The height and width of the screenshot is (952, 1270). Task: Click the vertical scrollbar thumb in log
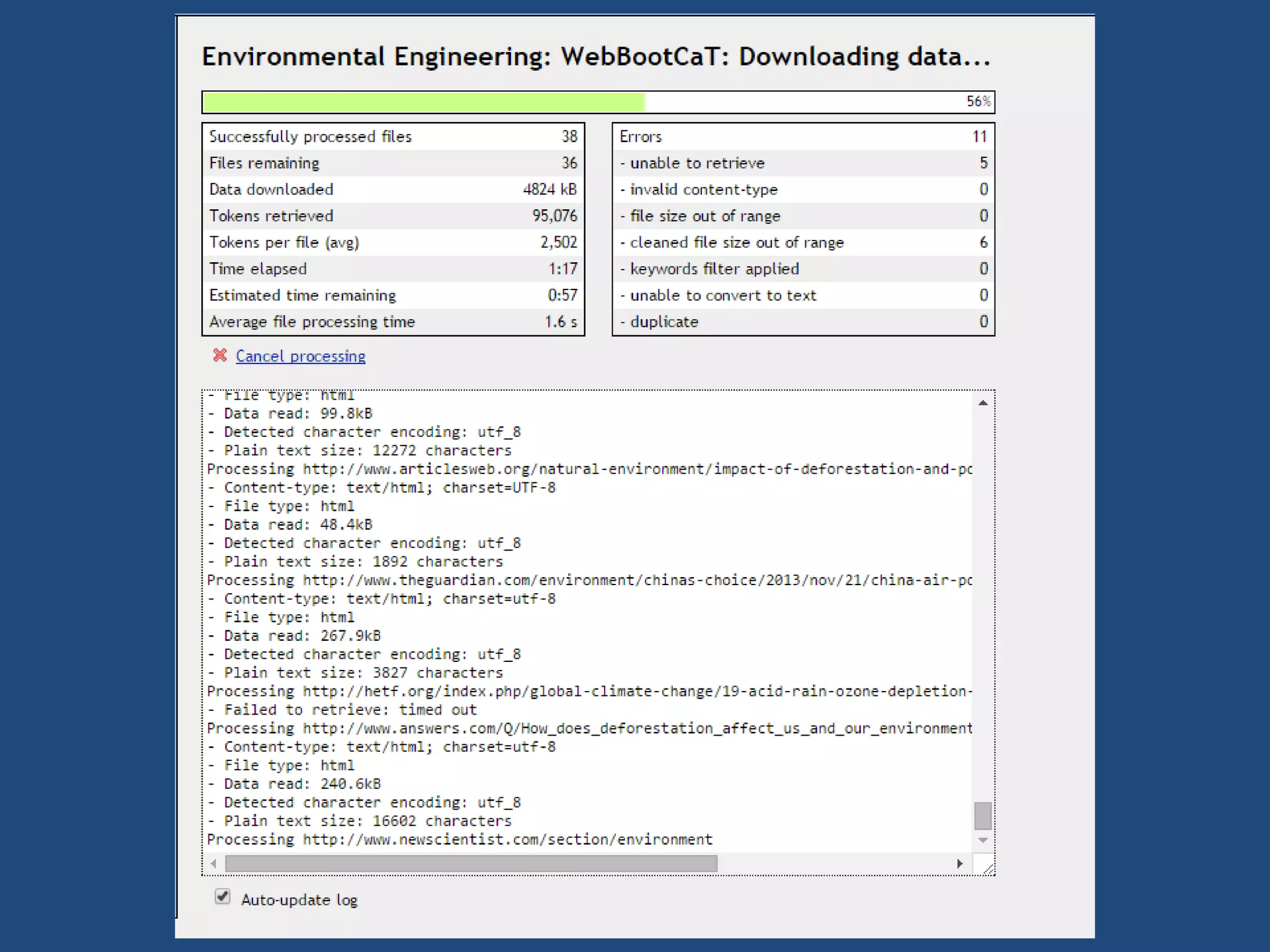[983, 815]
